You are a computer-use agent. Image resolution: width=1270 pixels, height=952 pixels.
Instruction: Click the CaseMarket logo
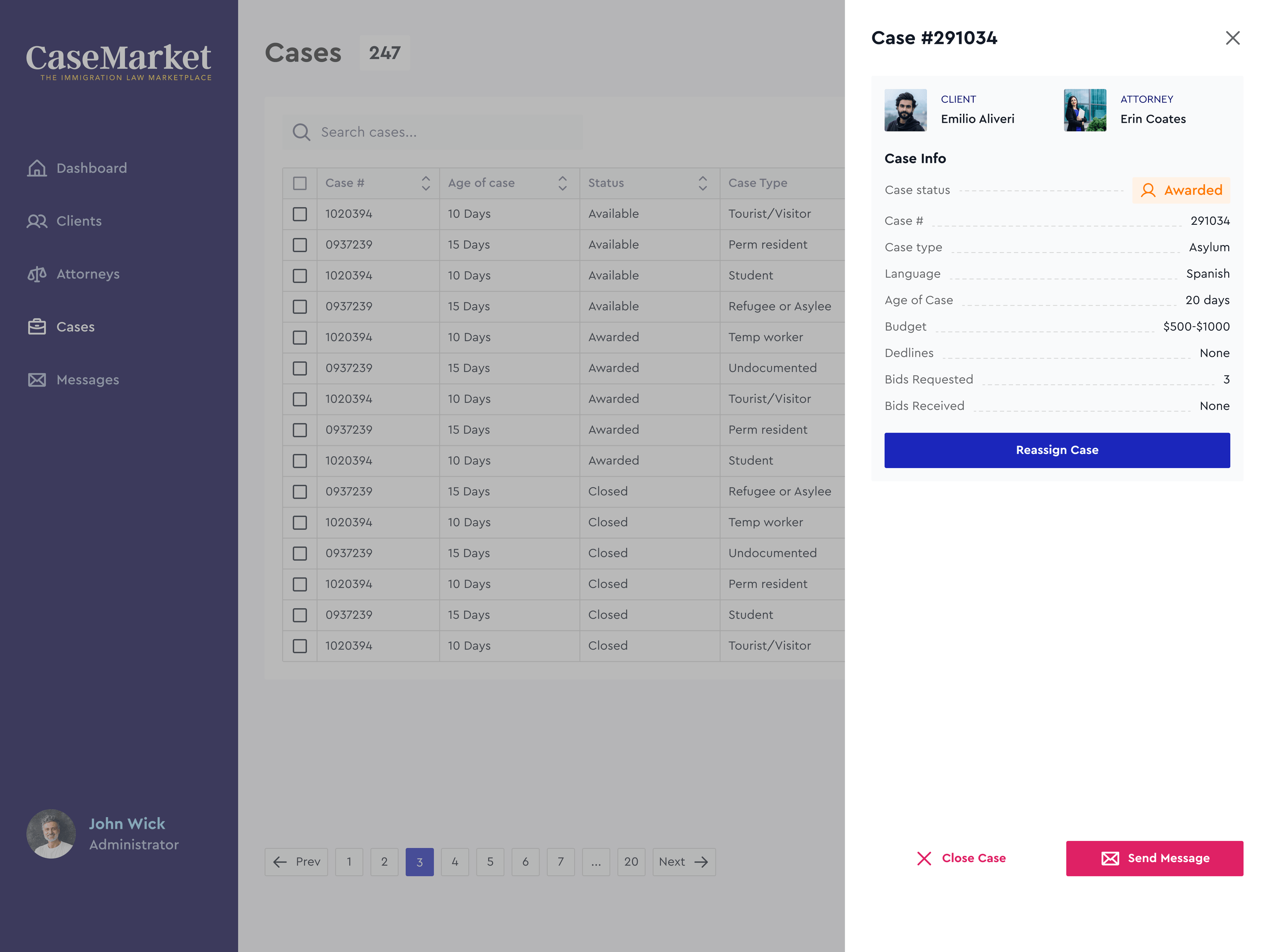119,62
